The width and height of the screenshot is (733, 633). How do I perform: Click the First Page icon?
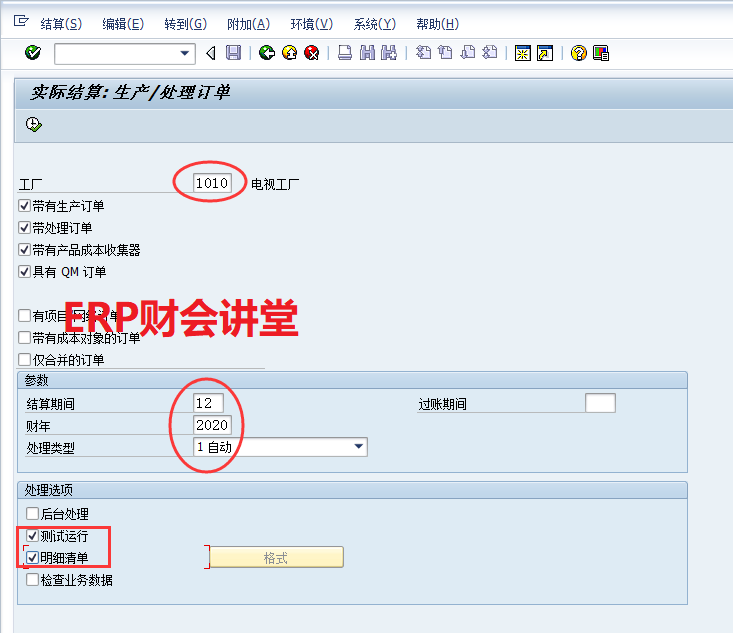point(424,52)
